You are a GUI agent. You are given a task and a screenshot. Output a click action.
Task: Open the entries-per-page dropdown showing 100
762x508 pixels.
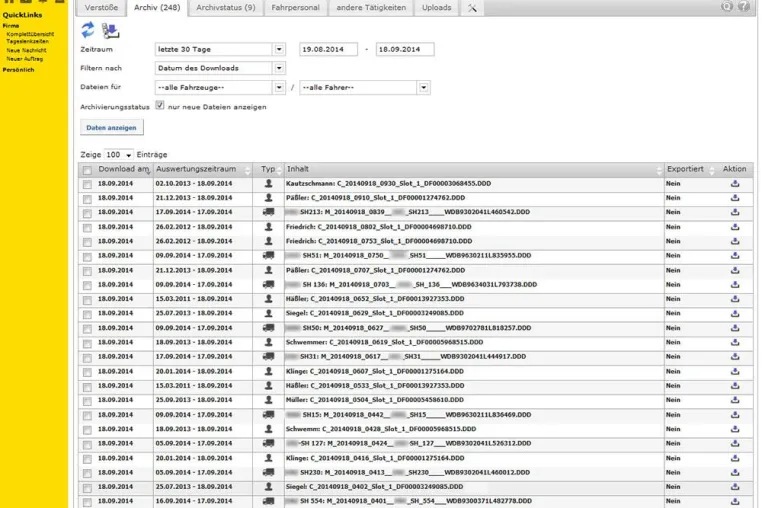[119, 155]
